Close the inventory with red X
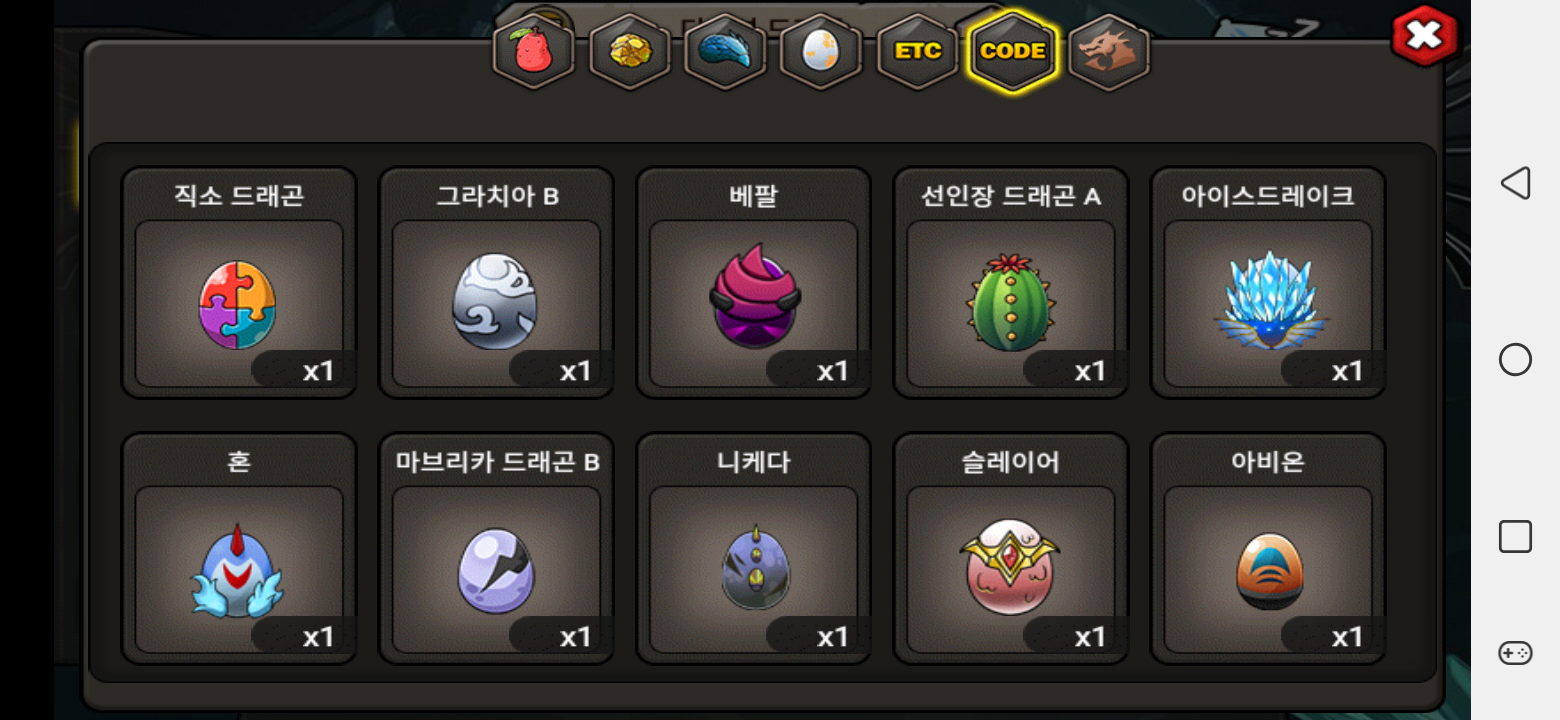Viewport: 1560px width, 720px height. point(1425,37)
